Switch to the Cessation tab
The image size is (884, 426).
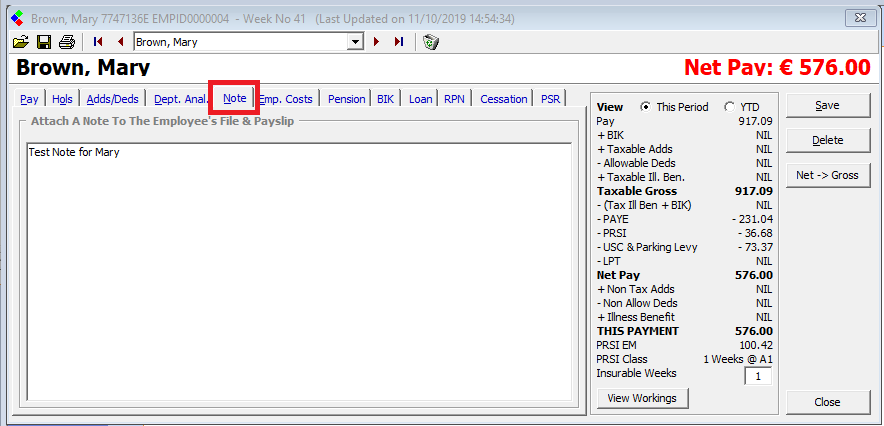[x=503, y=99]
